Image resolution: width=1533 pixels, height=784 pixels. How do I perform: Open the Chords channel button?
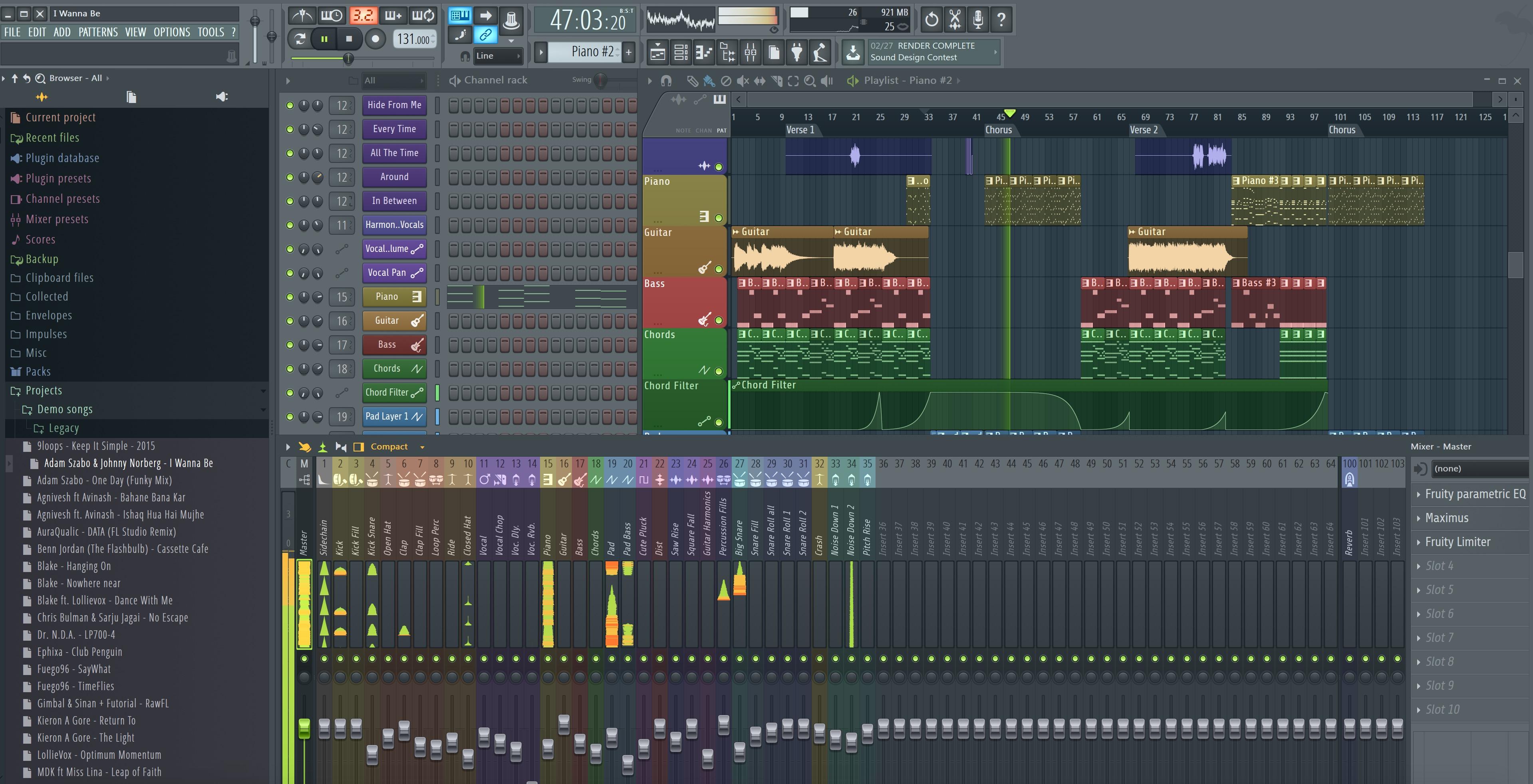pyautogui.click(x=387, y=369)
